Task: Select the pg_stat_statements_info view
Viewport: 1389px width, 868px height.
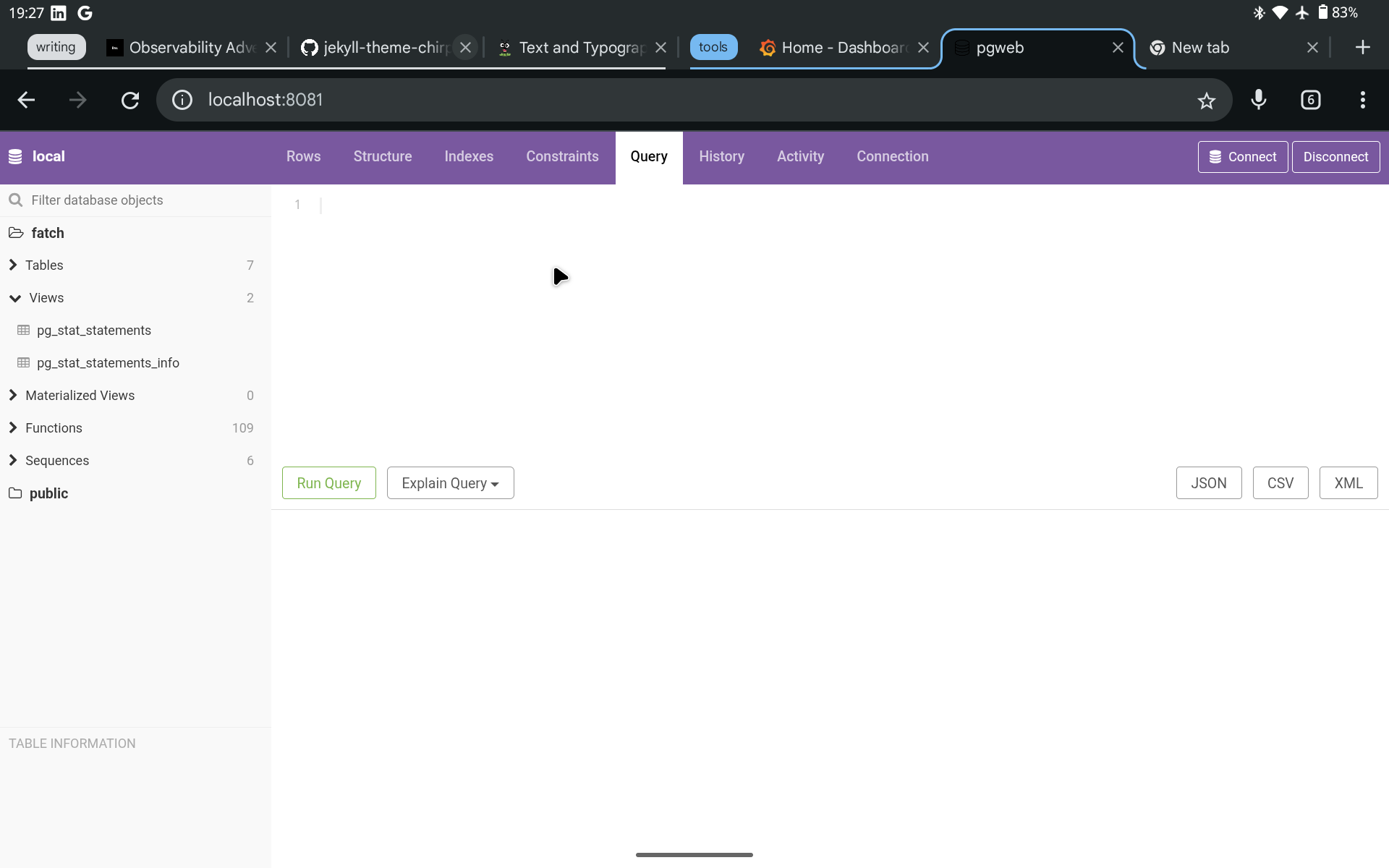Action: pyautogui.click(x=108, y=363)
